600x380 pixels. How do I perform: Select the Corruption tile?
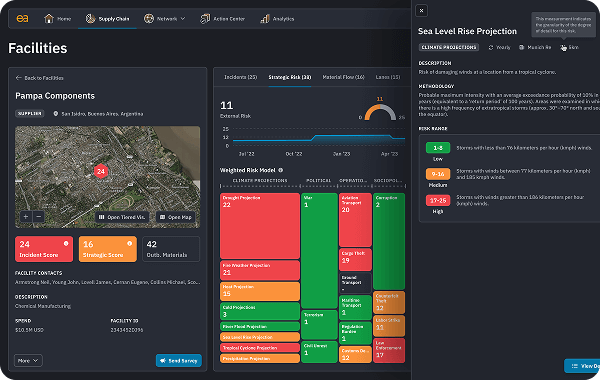(389, 241)
